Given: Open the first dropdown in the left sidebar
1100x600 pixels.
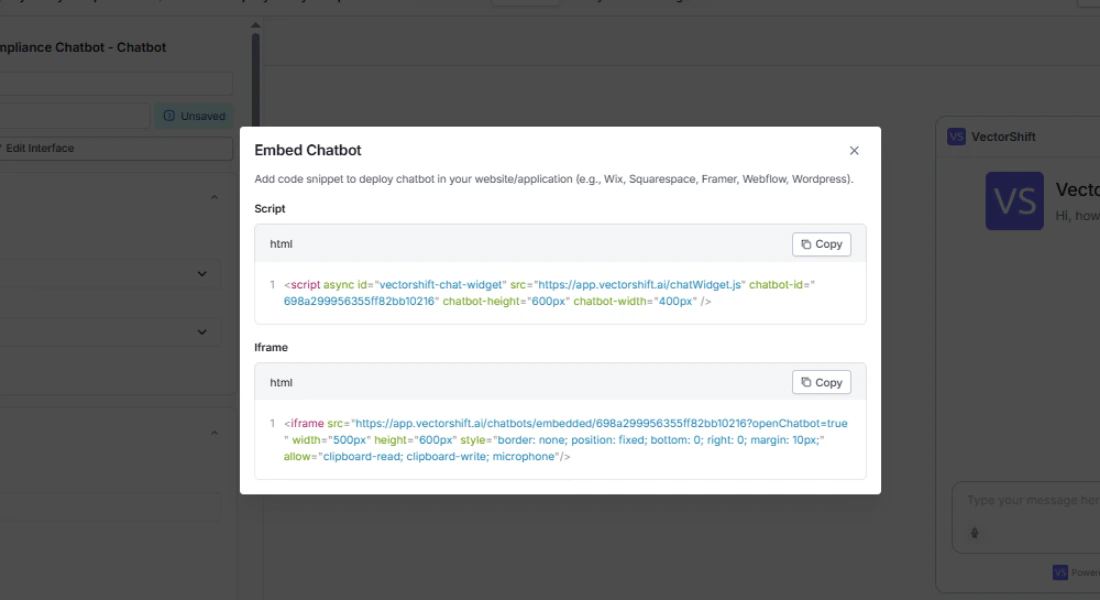Looking at the screenshot, I should click(x=203, y=273).
